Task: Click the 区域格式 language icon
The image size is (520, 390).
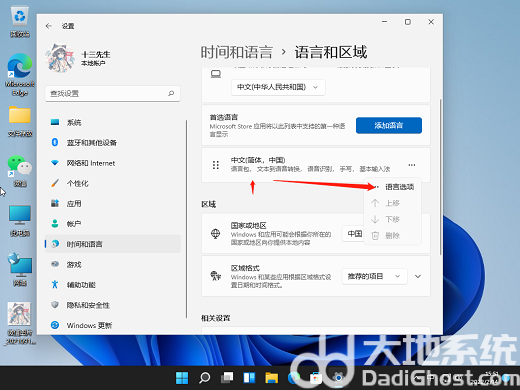Action: click(x=216, y=276)
